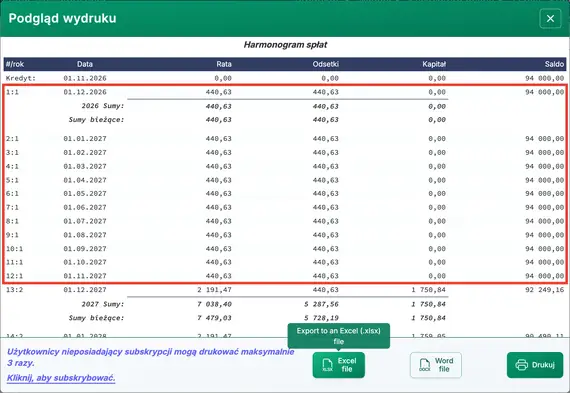Screen dimensions: 570x393
Task: Click running total 7 479,03
Action: click(x=214, y=318)
